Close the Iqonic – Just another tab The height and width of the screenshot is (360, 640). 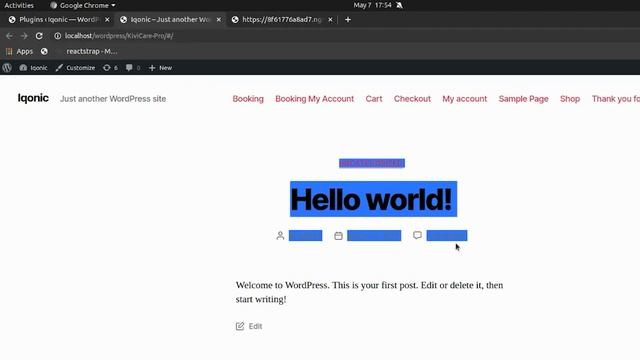(219, 20)
